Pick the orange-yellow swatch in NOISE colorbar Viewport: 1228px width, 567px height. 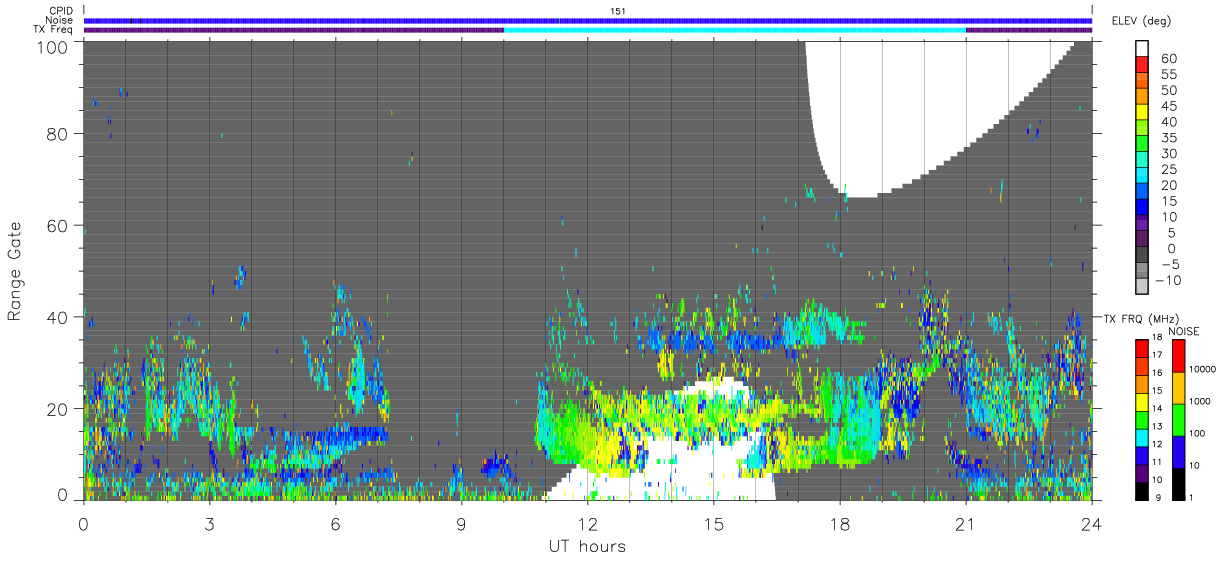[1178, 387]
